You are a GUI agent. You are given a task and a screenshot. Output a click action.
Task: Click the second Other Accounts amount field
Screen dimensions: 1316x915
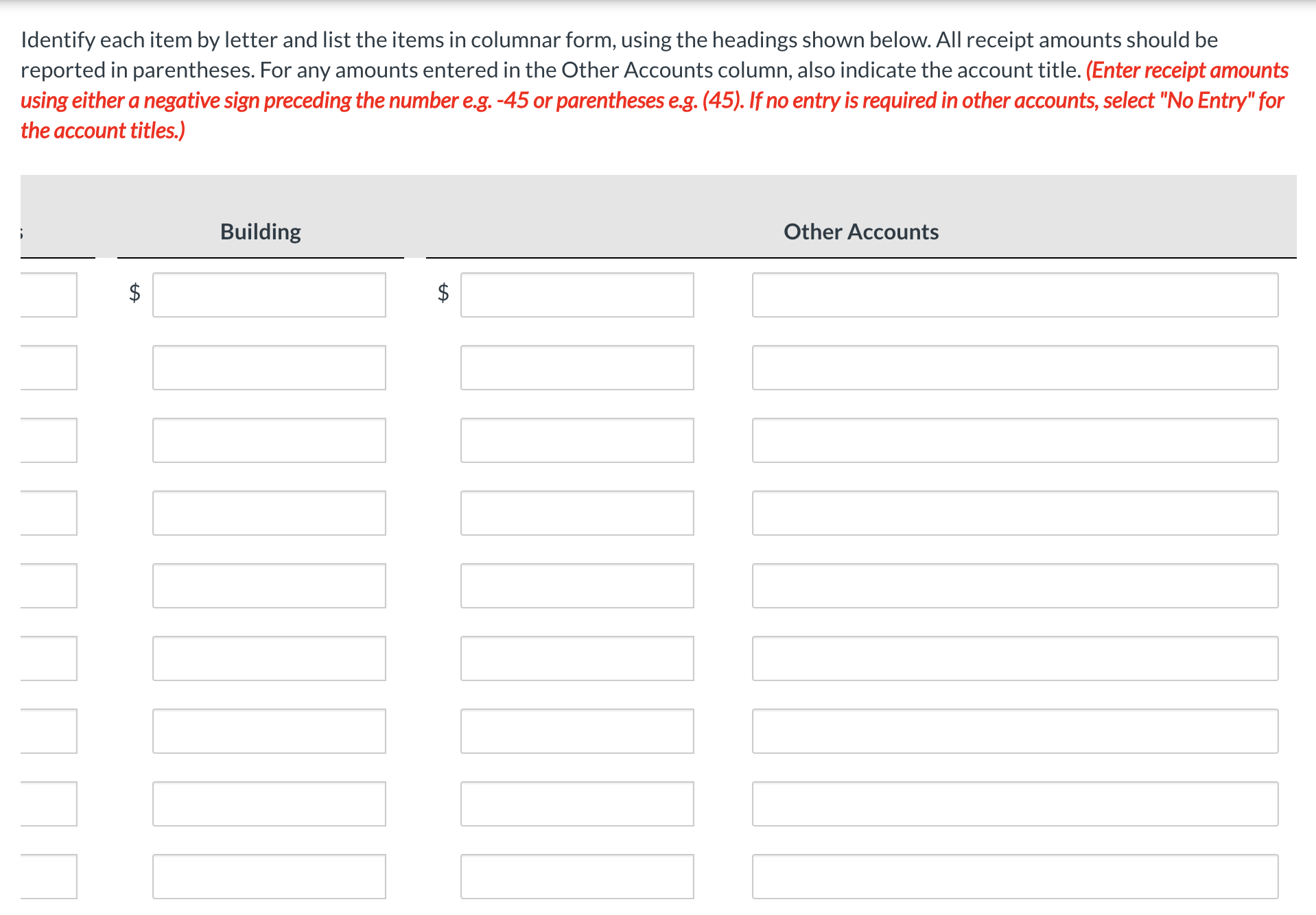(577, 367)
